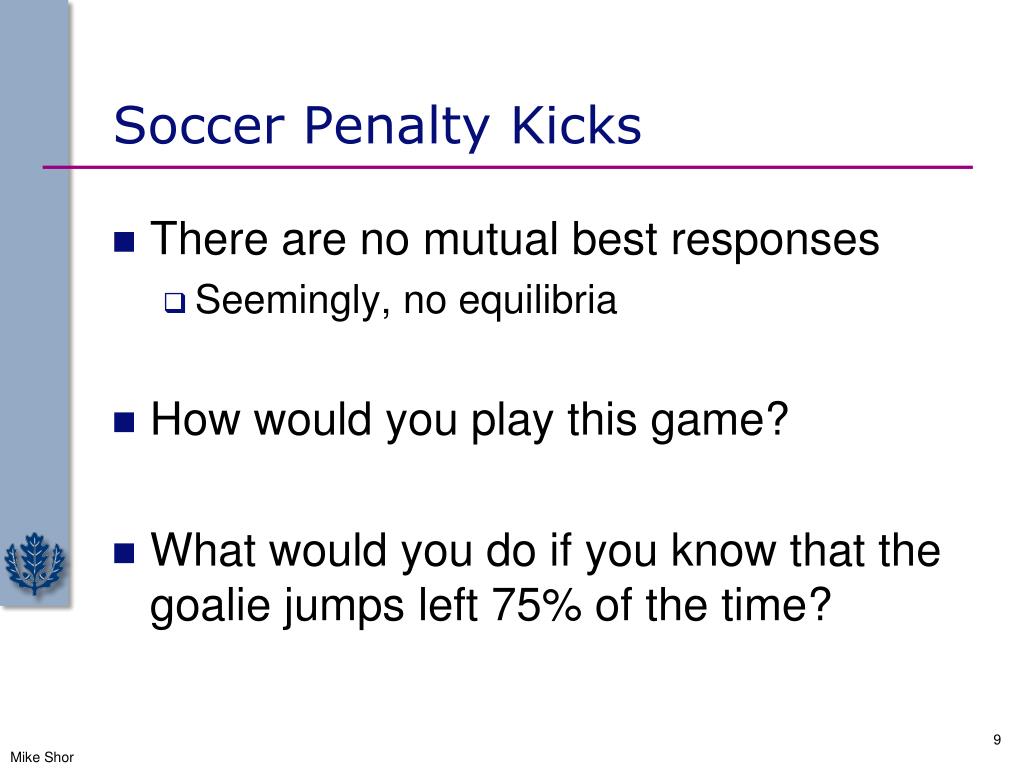This screenshot has height=768, width=1024.
Task: Click the word 'responses' in first bullet
Action: 775,241
